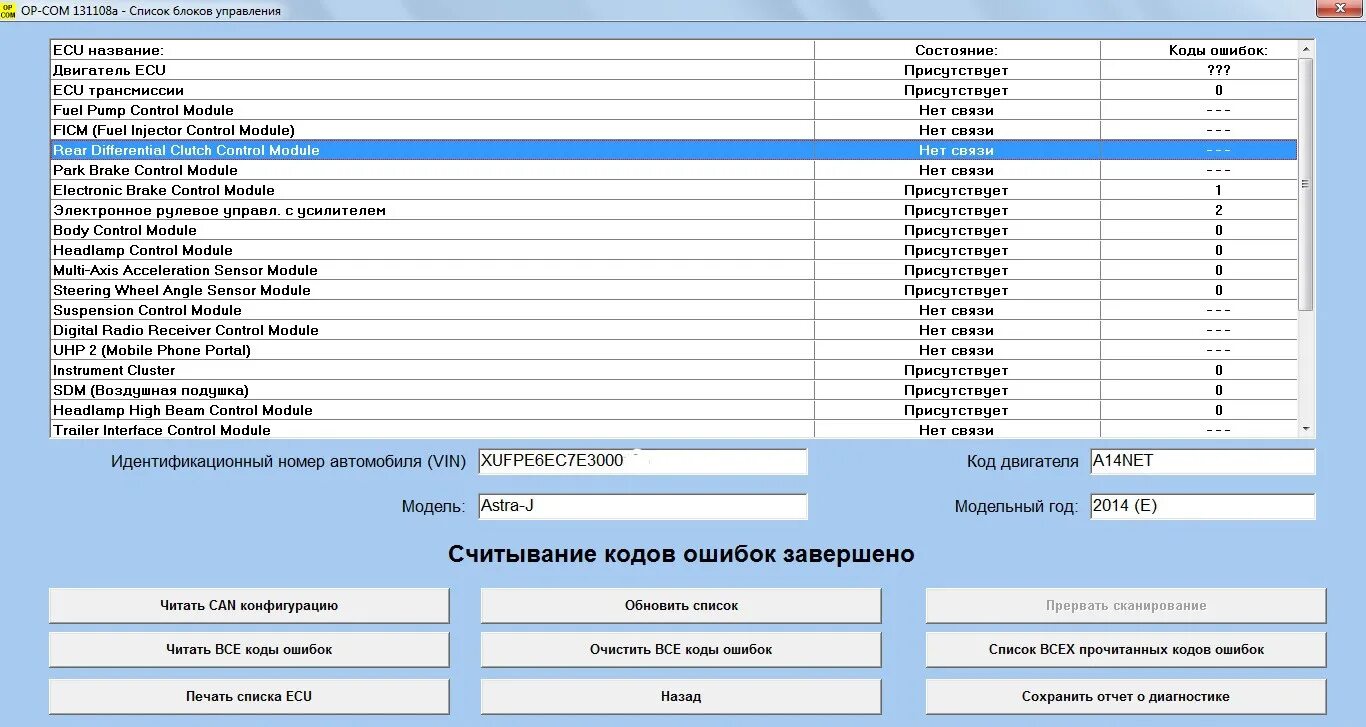
Task: Select 'Trailer Interface Control Module' row
Action: click(674, 430)
